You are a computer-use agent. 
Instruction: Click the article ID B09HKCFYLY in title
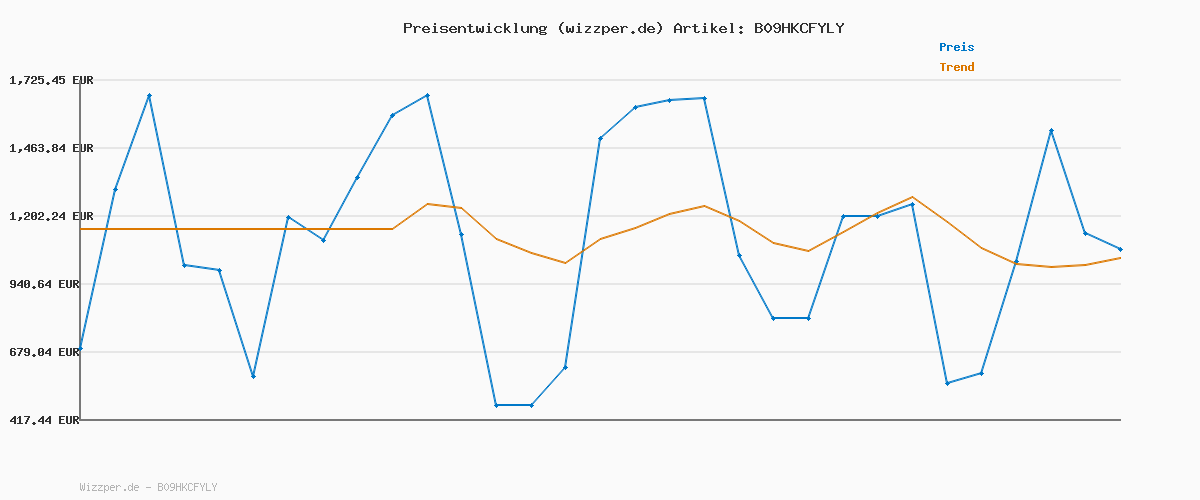coord(798,28)
